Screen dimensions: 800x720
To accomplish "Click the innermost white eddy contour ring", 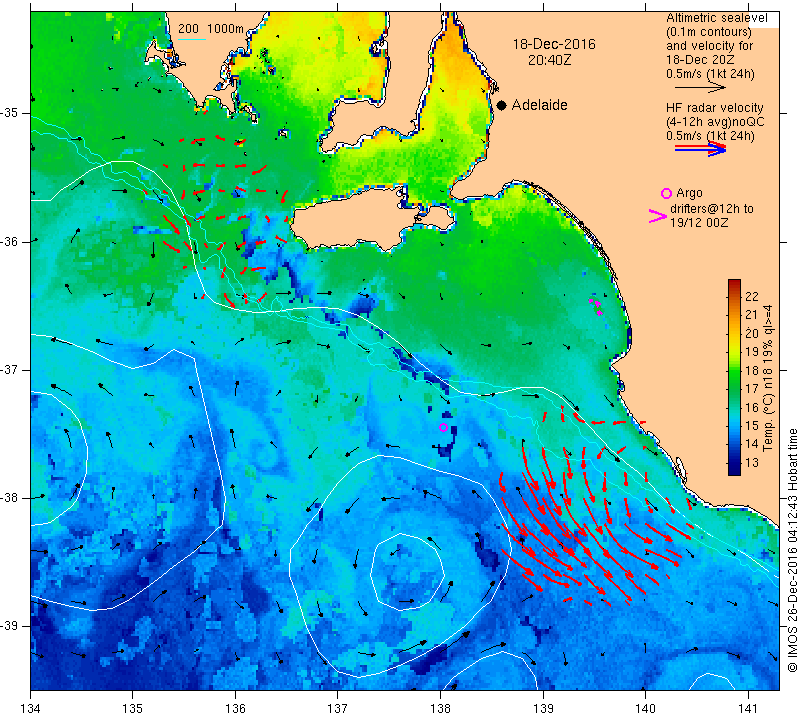I will pos(407,571).
